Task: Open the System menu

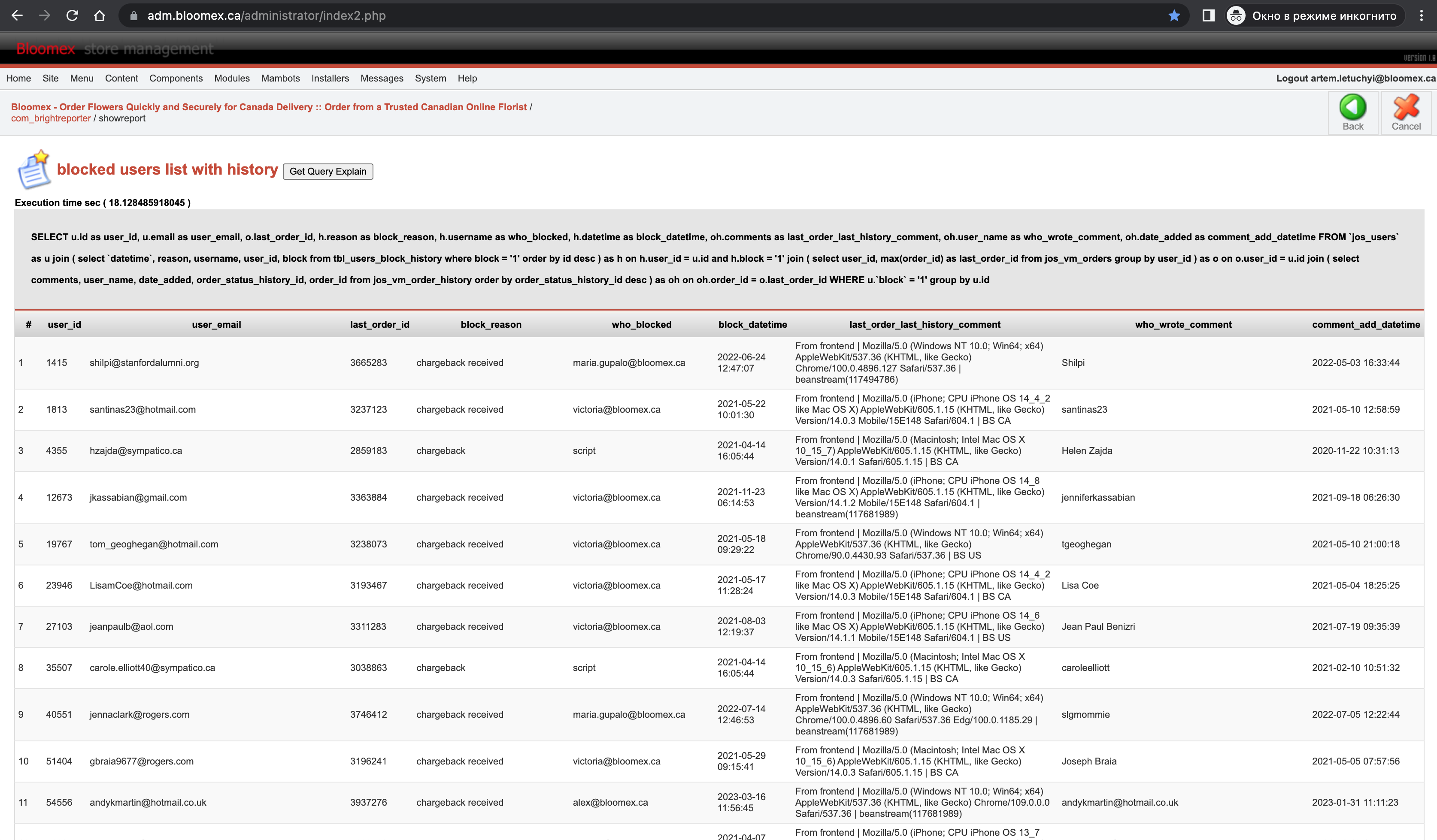Action: [430, 78]
